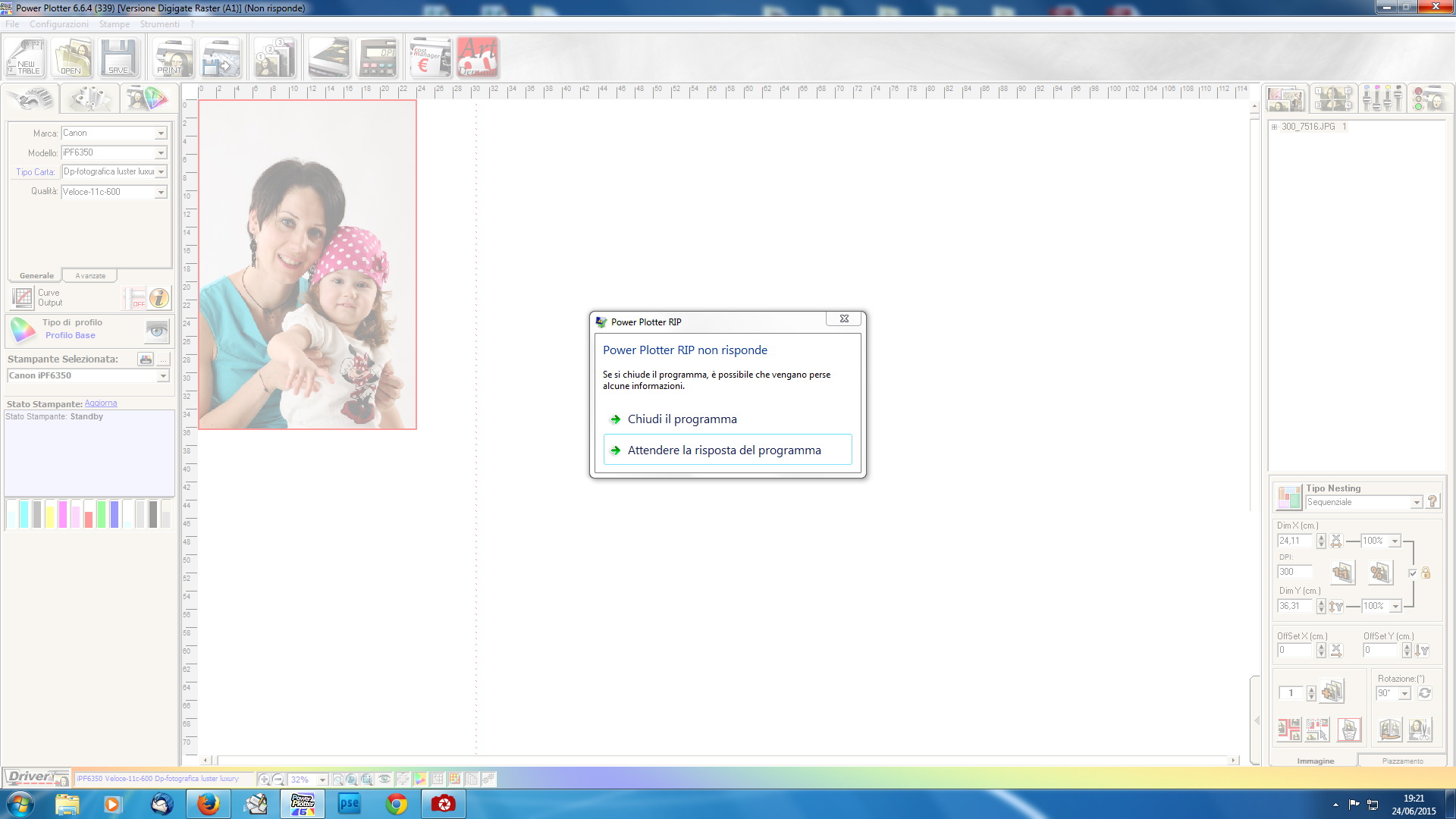The width and height of the screenshot is (1456, 819).
Task: Expand the Marca dropdown
Action: (161, 133)
